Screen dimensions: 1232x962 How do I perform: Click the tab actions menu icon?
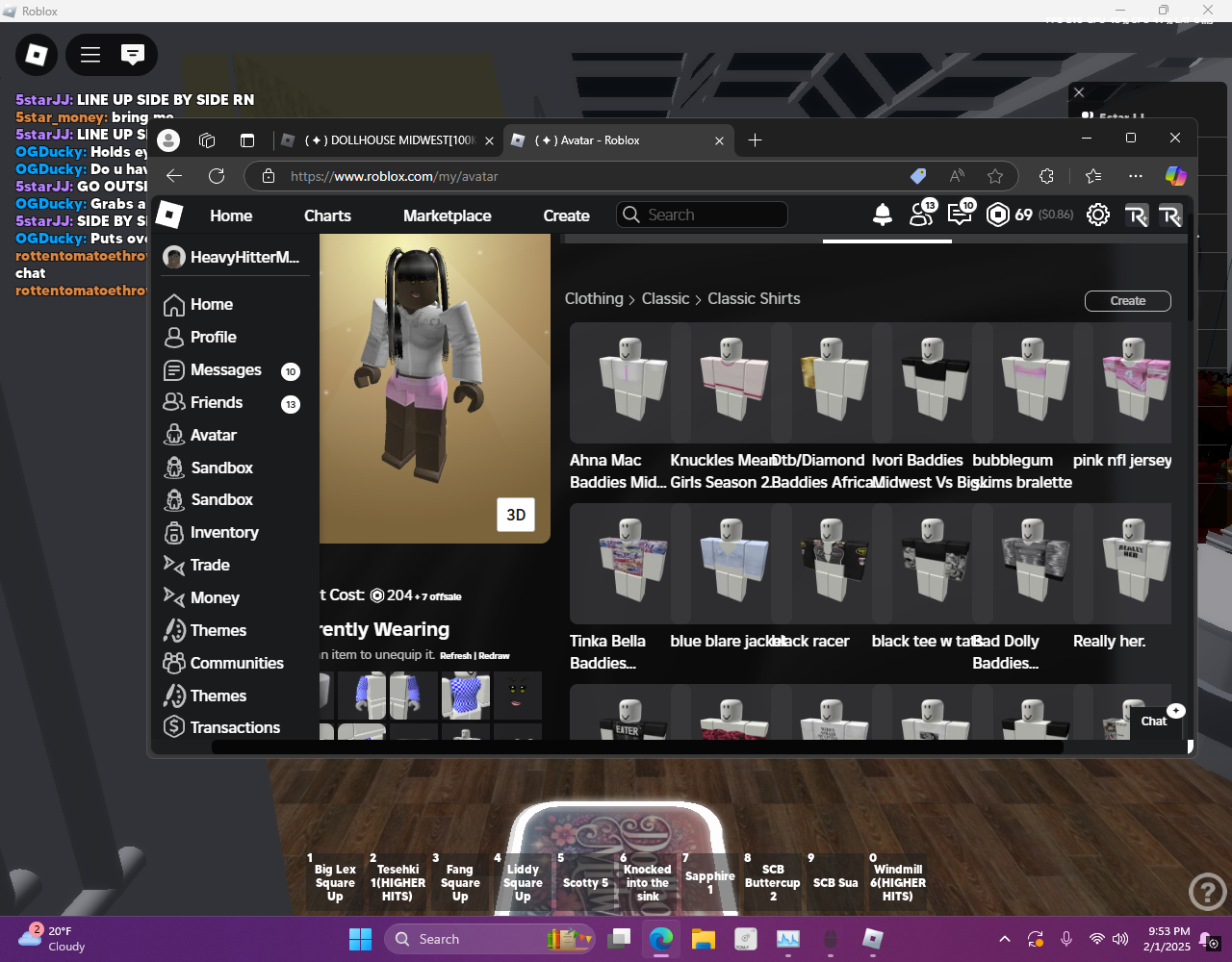247,140
